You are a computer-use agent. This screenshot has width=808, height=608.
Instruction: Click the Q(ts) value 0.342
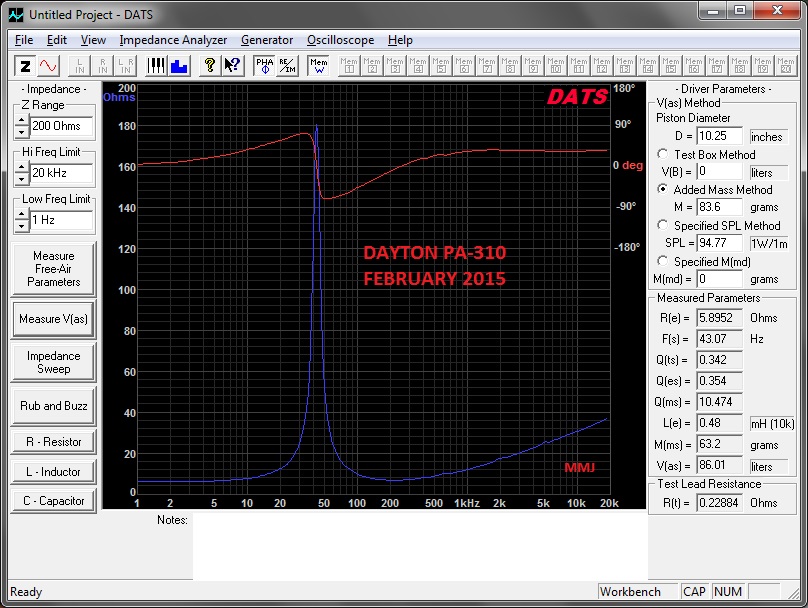(719, 360)
